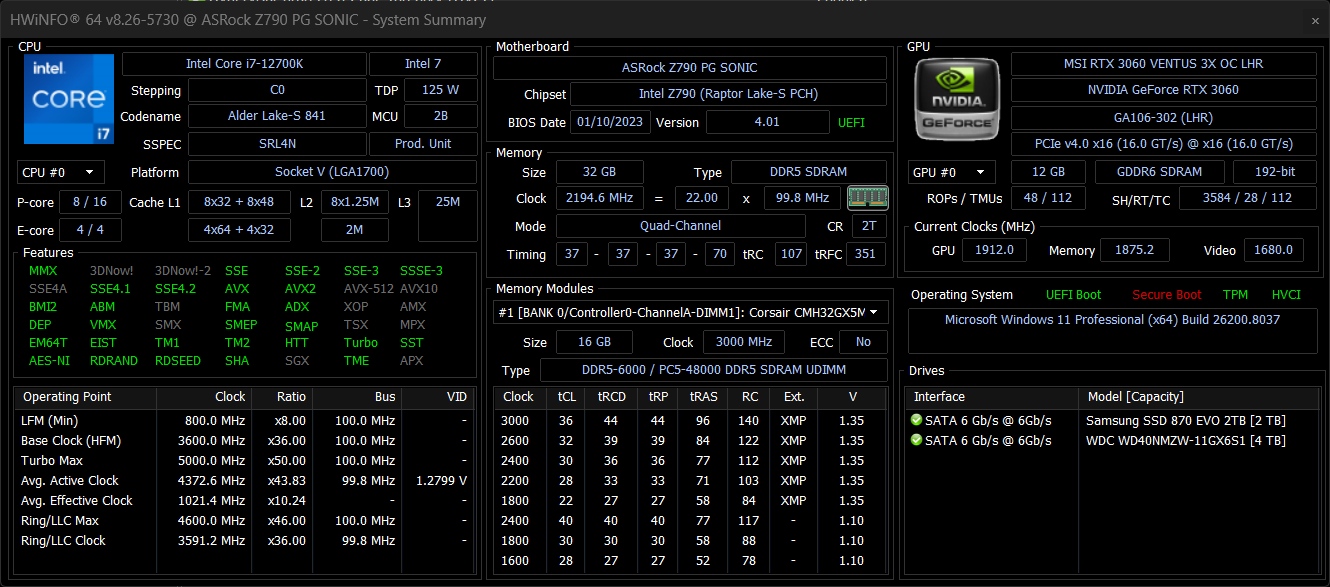Click the GPU clock 1912.0 value
Image resolution: width=1330 pixels, height=587 pixels.
click(994, 250)
